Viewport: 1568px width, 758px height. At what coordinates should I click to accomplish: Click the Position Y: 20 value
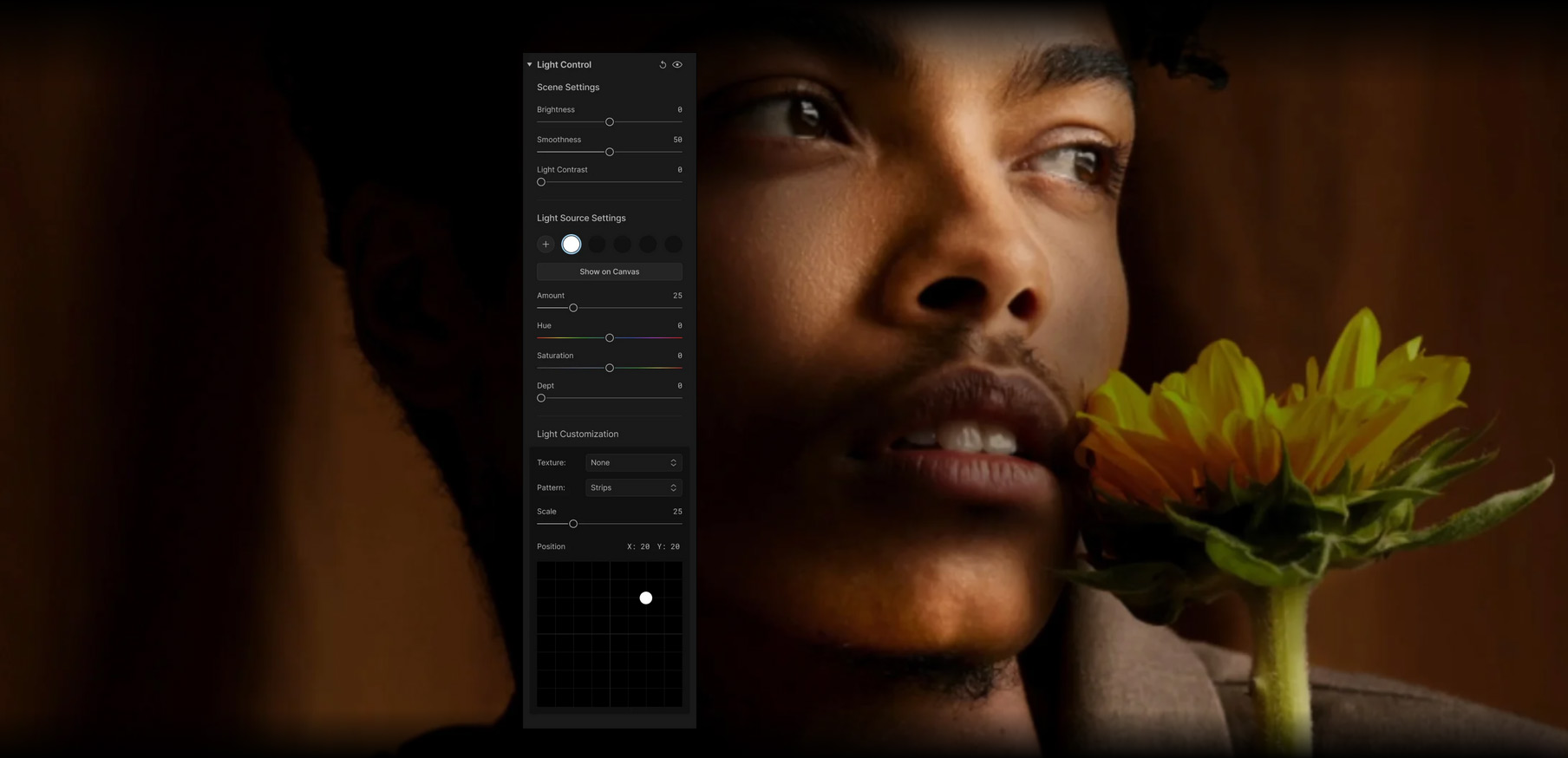[669, 547]
